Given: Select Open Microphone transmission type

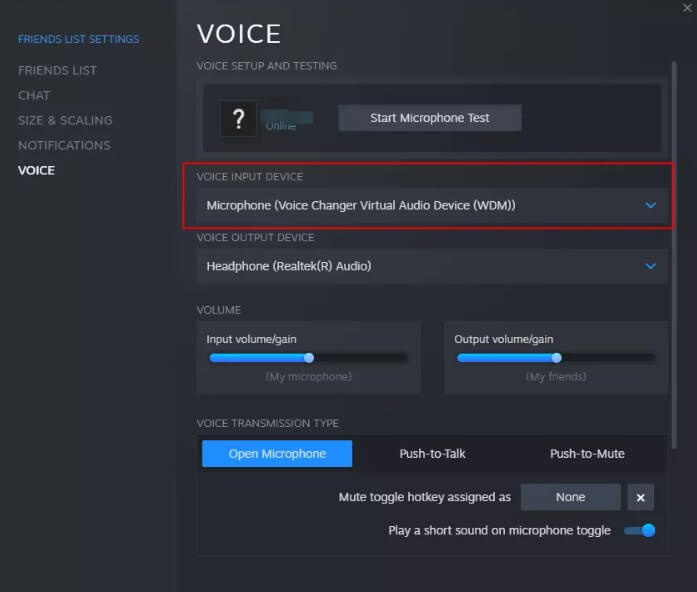Looking at the screenshot, I should tap(277, 454).
